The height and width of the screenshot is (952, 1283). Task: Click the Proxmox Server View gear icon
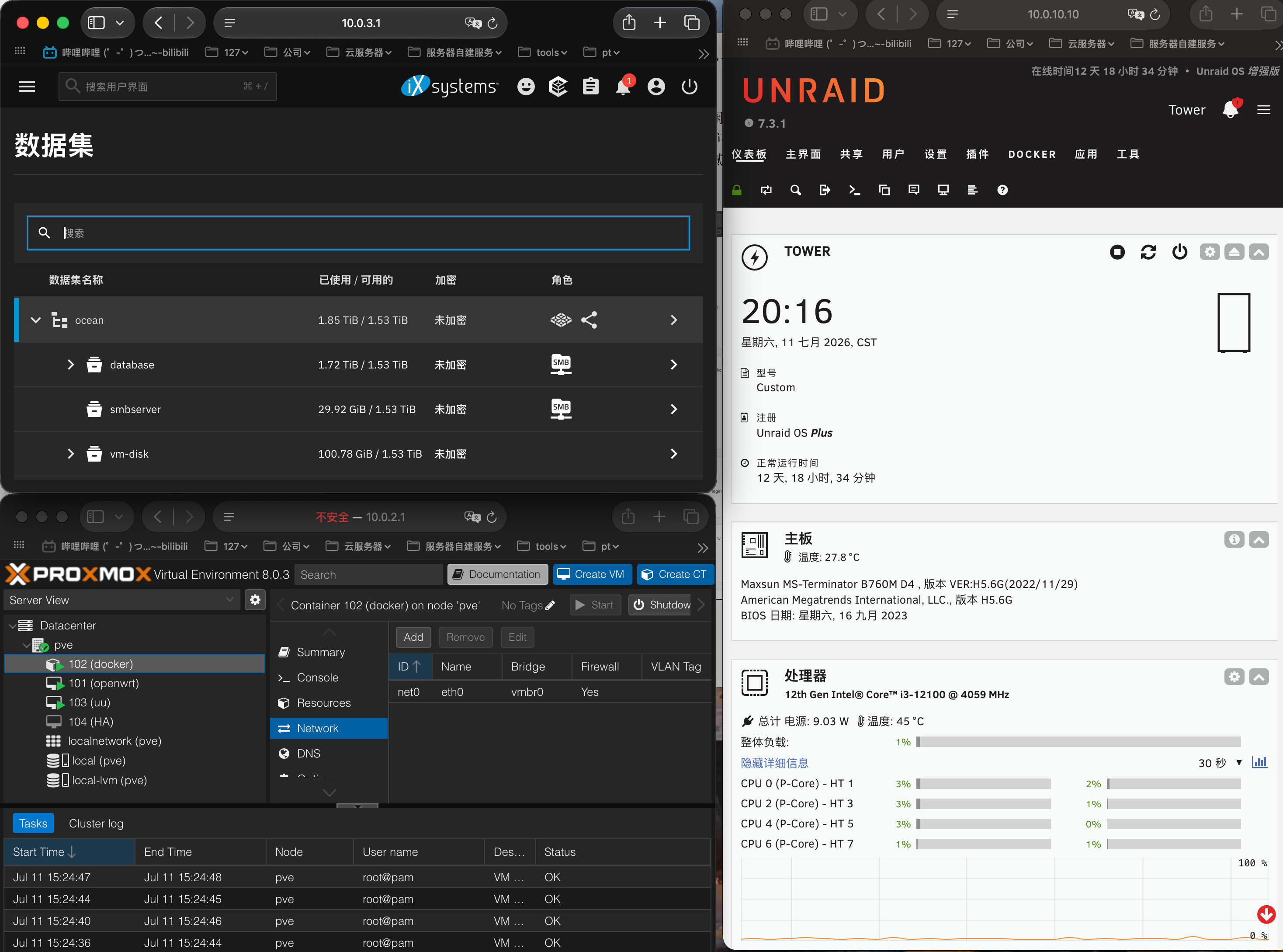255,600
